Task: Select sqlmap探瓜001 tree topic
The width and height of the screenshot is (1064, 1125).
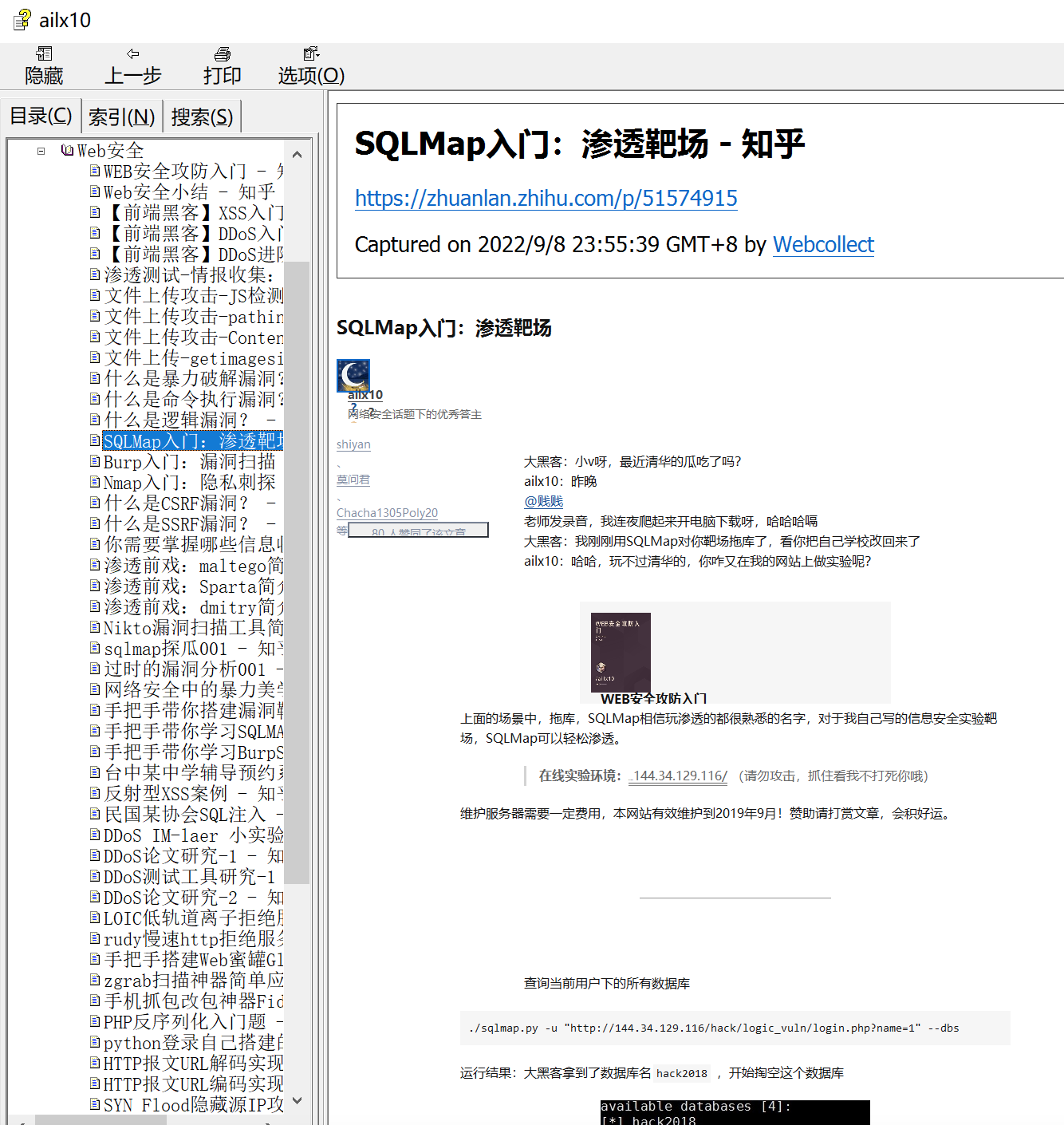Action: click(x=192, y=648)
